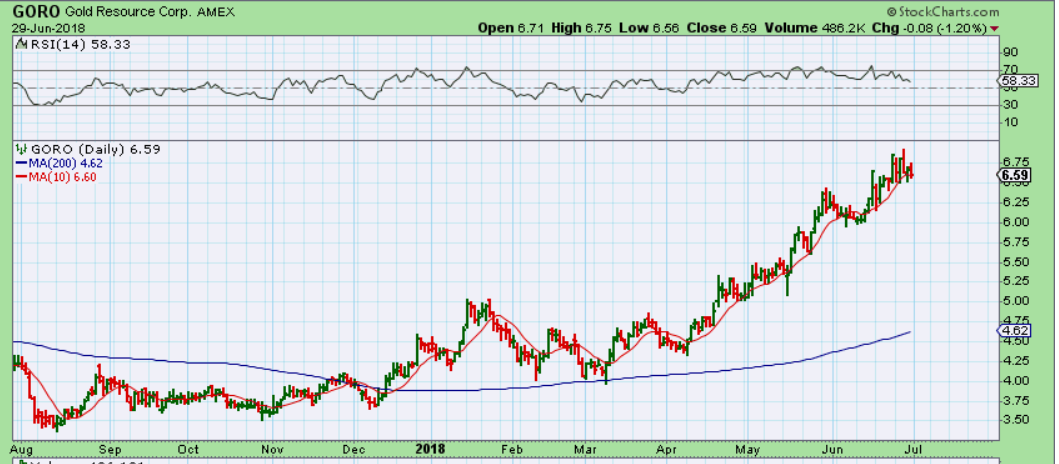Click the 4.75 price axis label
The width and height of the screenshot is (1059, 464).
[1014, 320]
